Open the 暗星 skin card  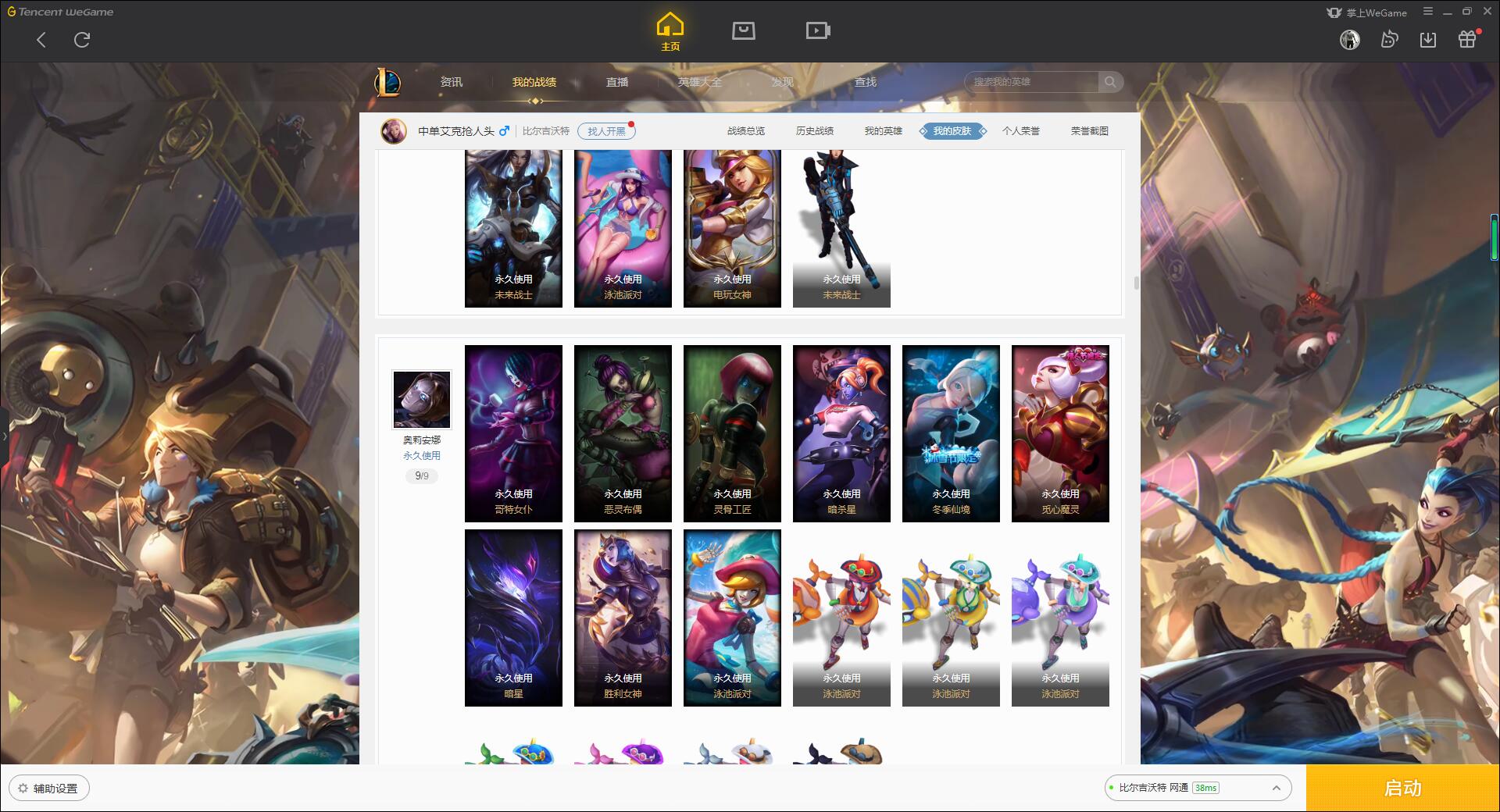pyautogui.click(x=513, y=618)
